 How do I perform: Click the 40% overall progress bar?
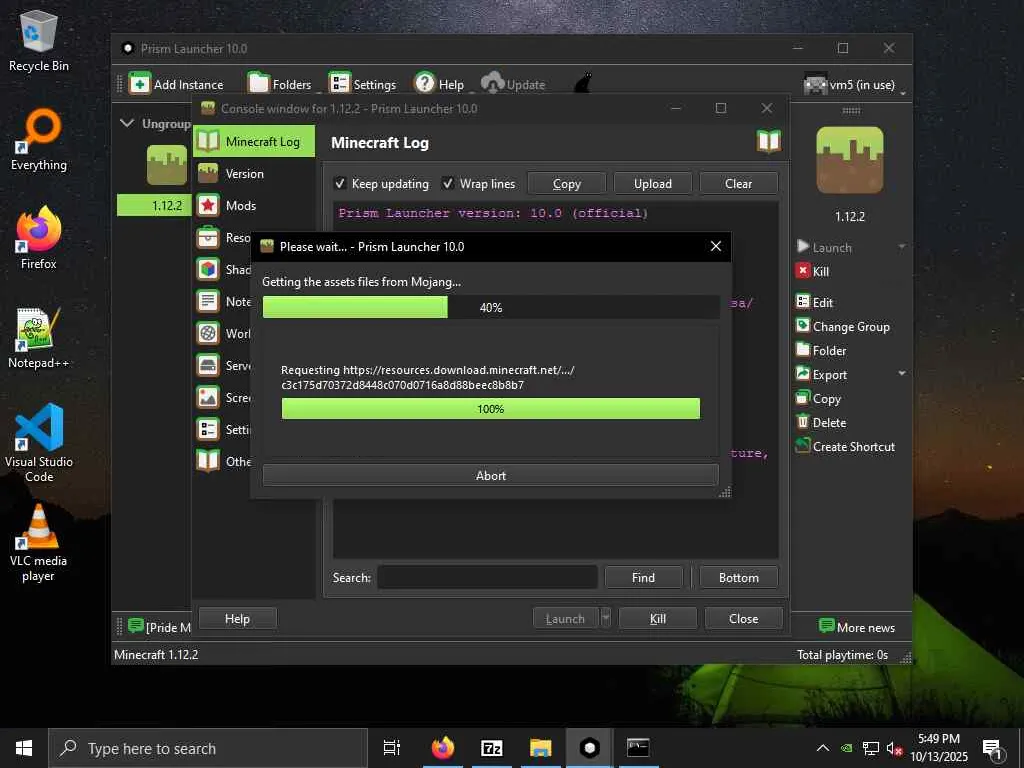[490, 307]
